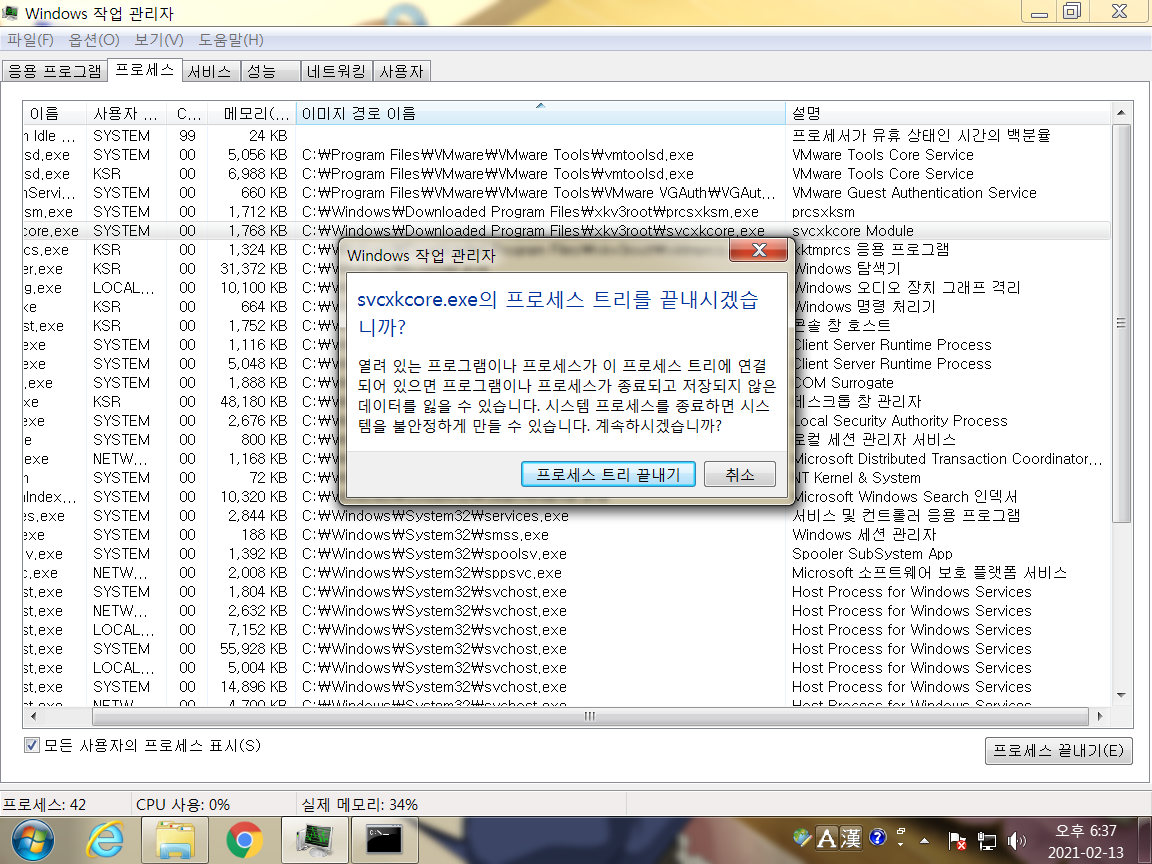The width and height of the screenshot is (1152, 864).
Task: Open the 보기(V) menu
Action: (159, 40)
